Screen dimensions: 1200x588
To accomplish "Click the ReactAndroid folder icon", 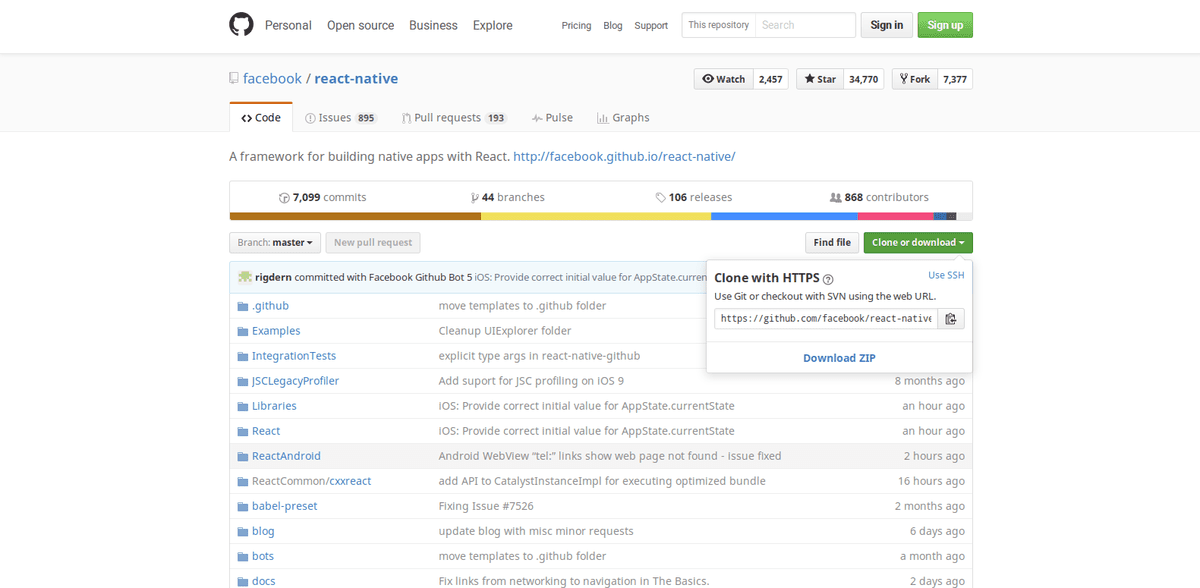I will [242, 456].
